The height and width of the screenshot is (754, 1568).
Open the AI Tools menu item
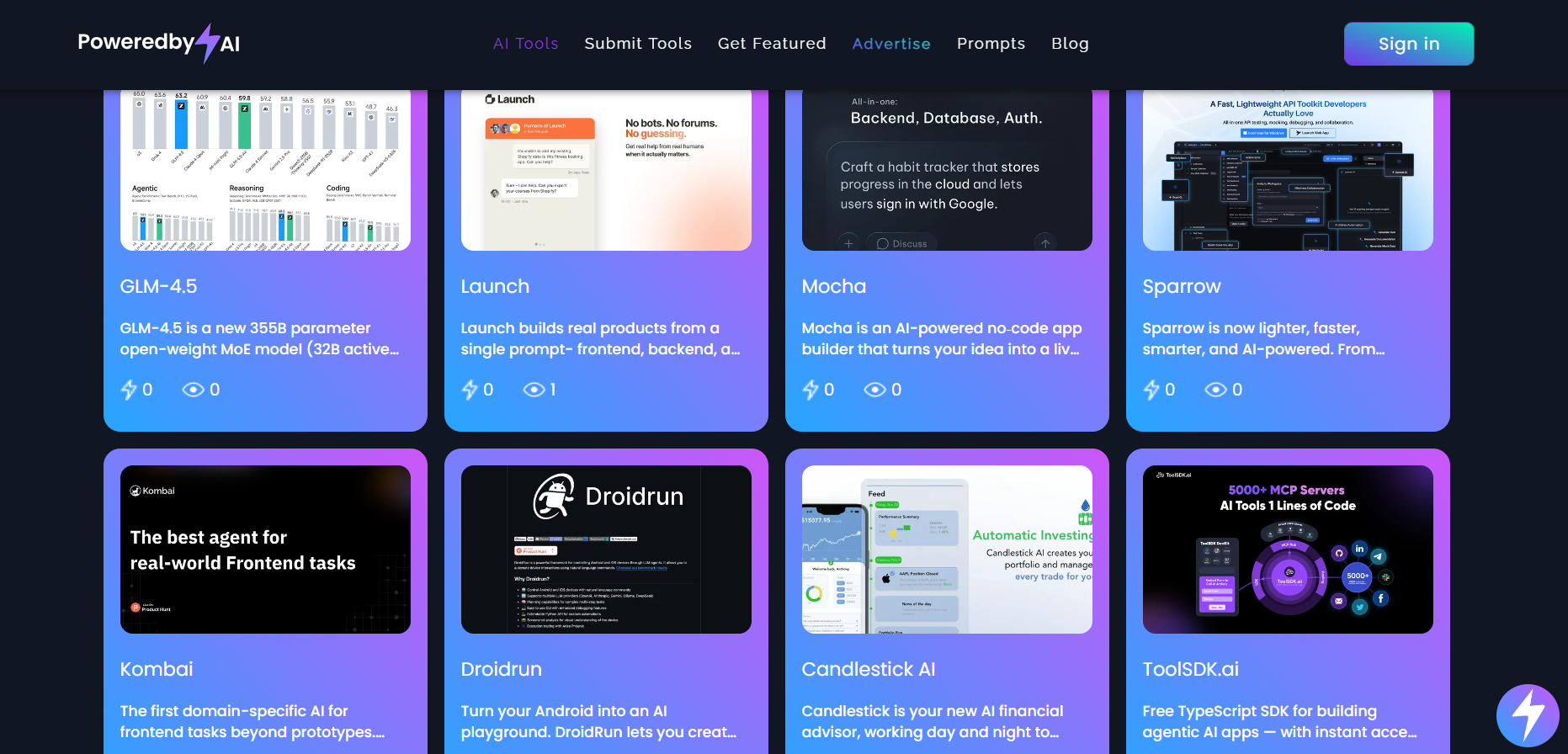click(x=526, y=44)
